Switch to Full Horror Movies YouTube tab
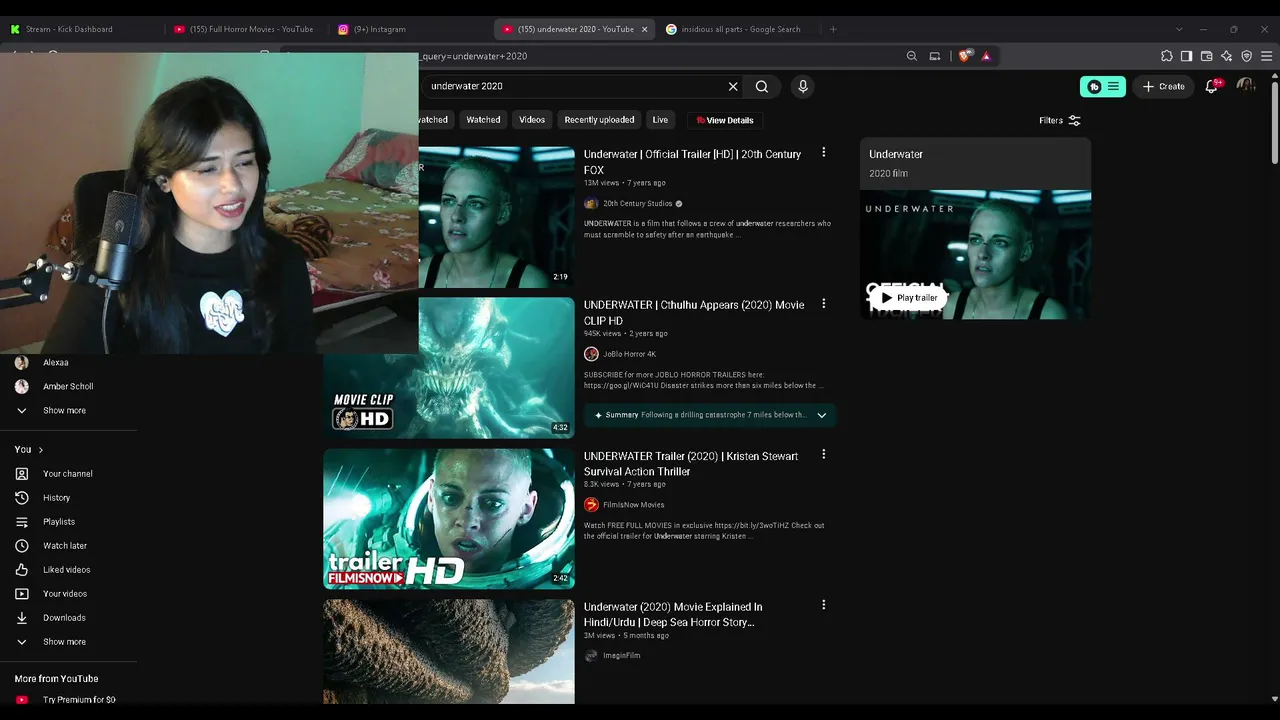This screenshot has width=1280, height=720. (x=244, y=29)
